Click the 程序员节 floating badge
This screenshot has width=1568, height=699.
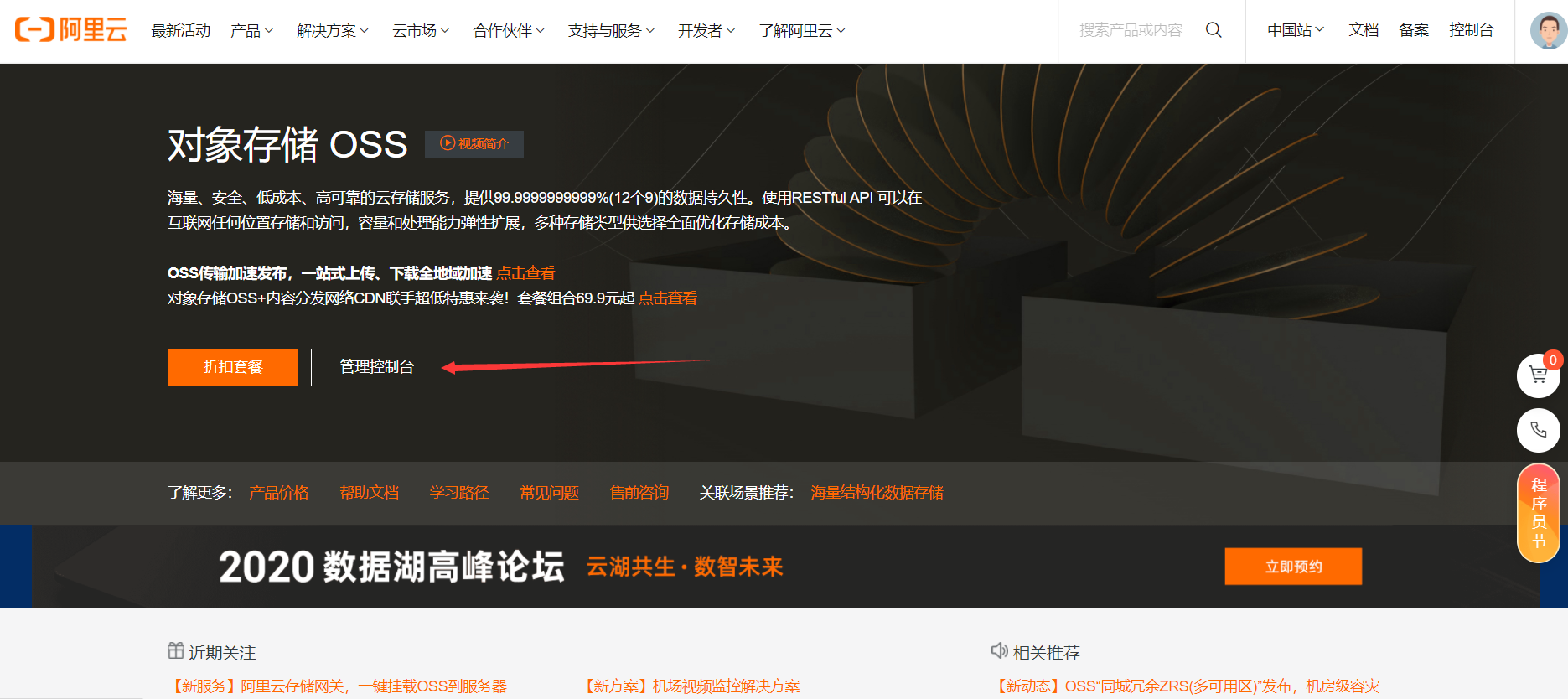1539,513
